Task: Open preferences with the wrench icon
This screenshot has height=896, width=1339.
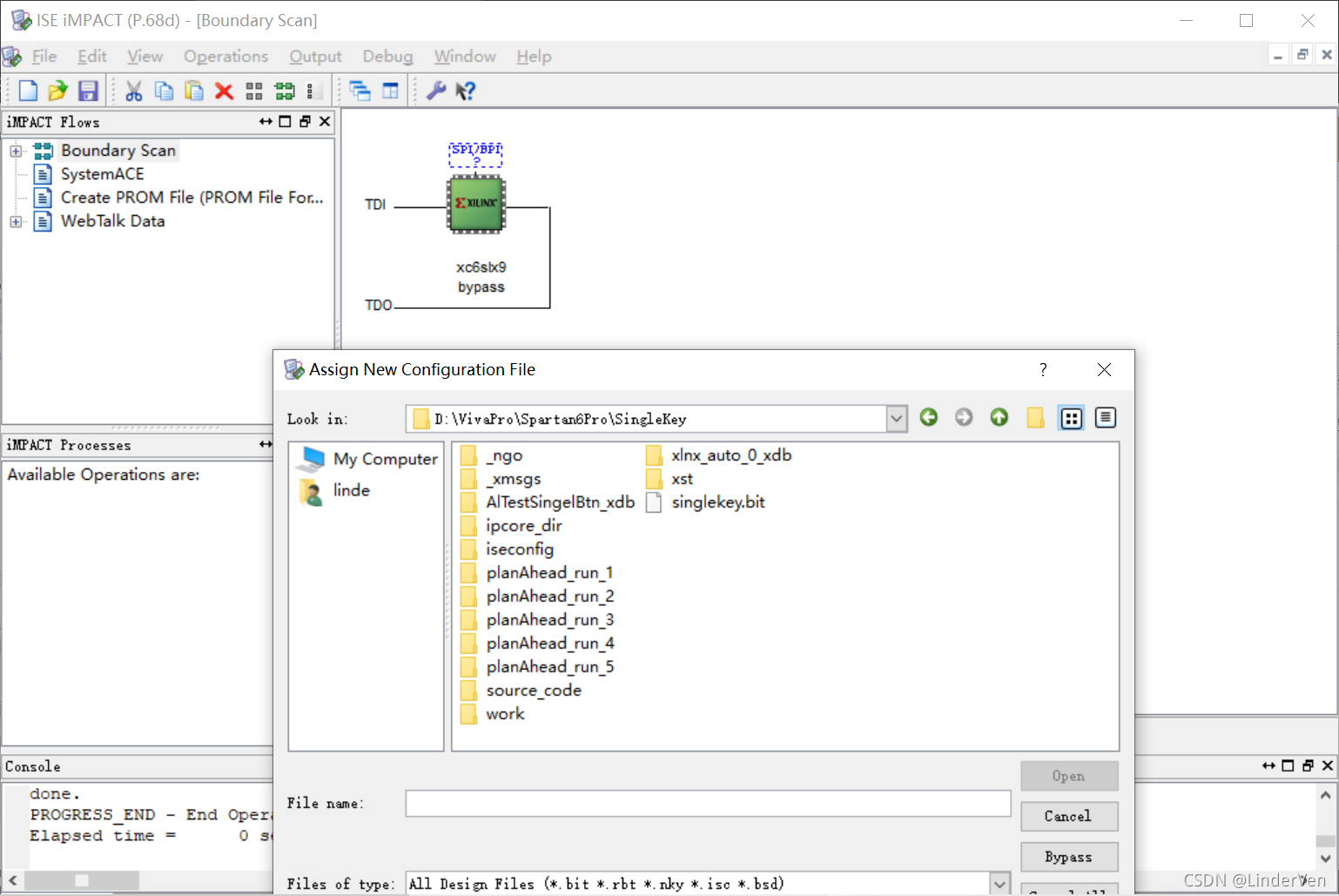Action: tap(436, 91)
